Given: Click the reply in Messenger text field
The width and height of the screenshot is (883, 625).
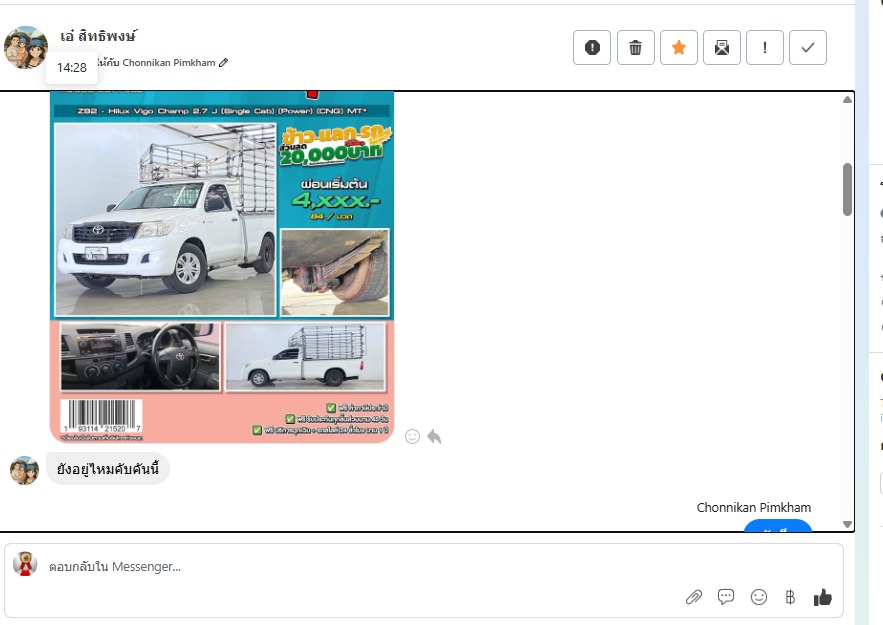Looking at the screenshot, I should coord(350,567).
